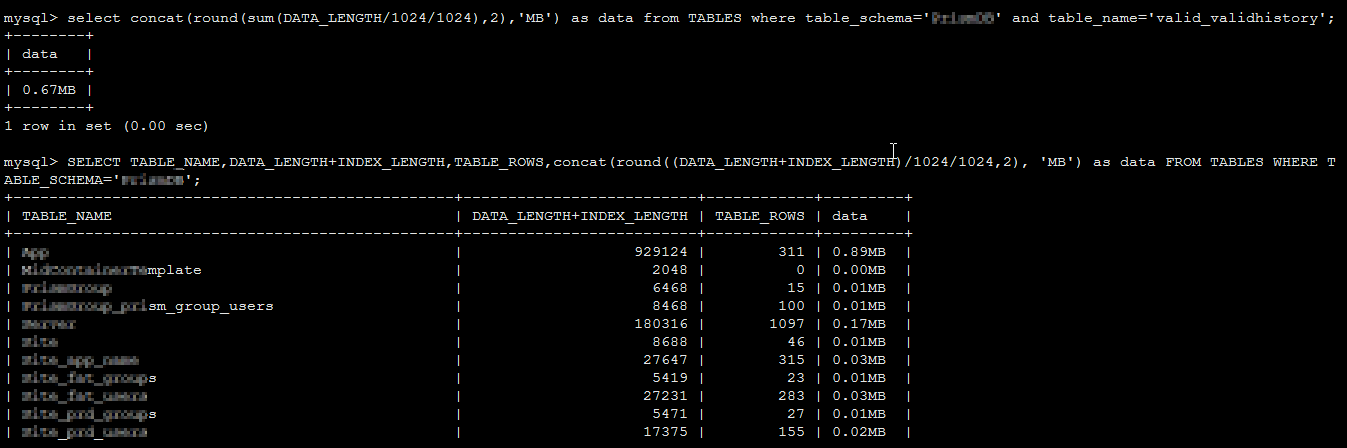Select the value 929124
Image resolution: width=1347 pixels, height=448 pixels.
tap(661, 252)
